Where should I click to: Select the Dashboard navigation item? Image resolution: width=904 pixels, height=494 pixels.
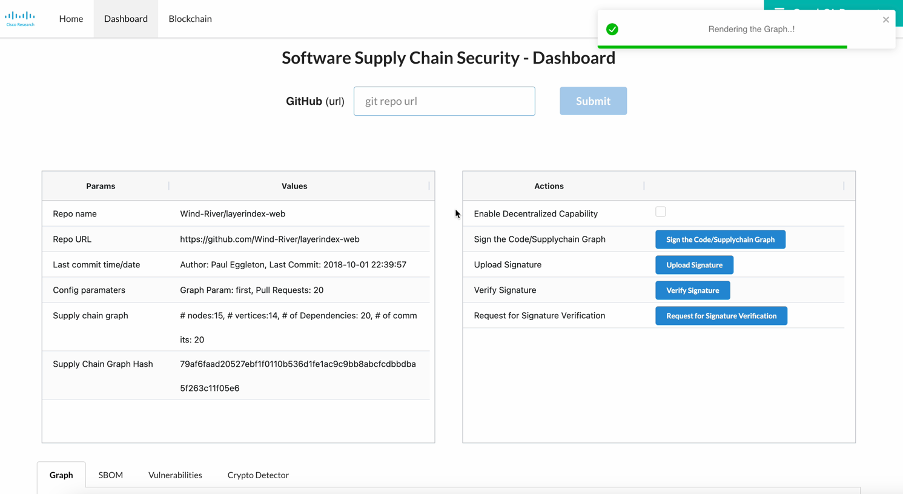click(x=126, y=19)
